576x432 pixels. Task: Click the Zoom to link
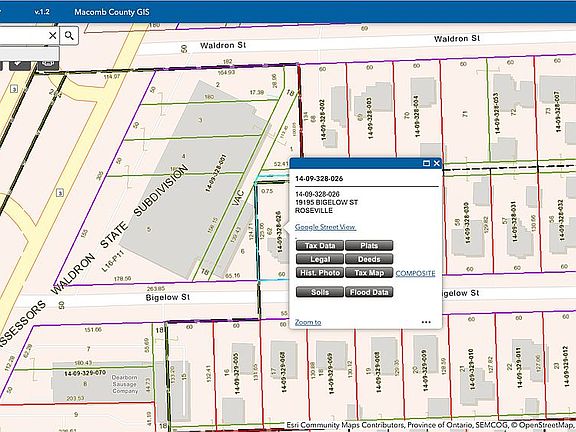308,322
